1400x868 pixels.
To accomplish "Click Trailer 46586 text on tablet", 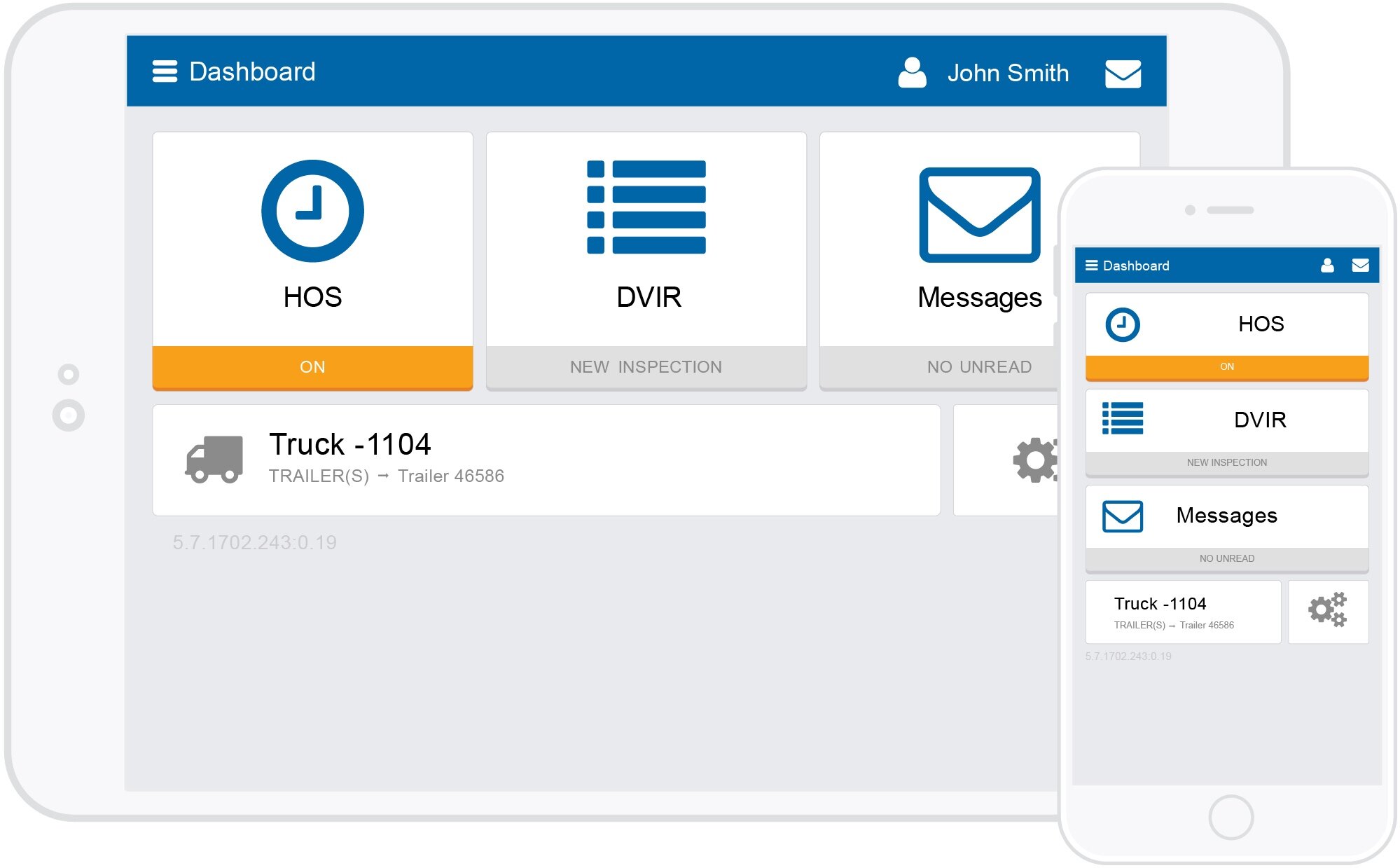I will pyautogui.click(x=451, y=476).
